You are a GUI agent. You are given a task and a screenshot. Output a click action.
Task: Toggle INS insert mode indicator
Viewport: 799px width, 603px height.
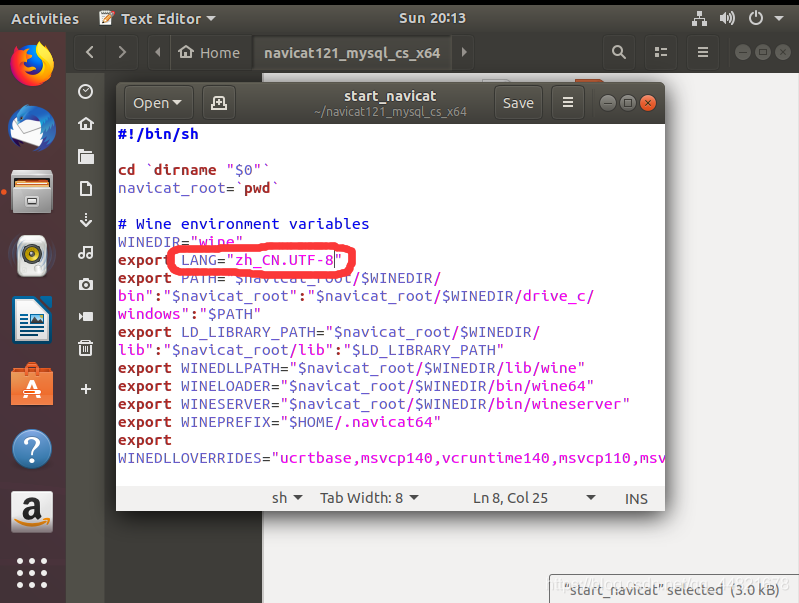tap(636, 499)
